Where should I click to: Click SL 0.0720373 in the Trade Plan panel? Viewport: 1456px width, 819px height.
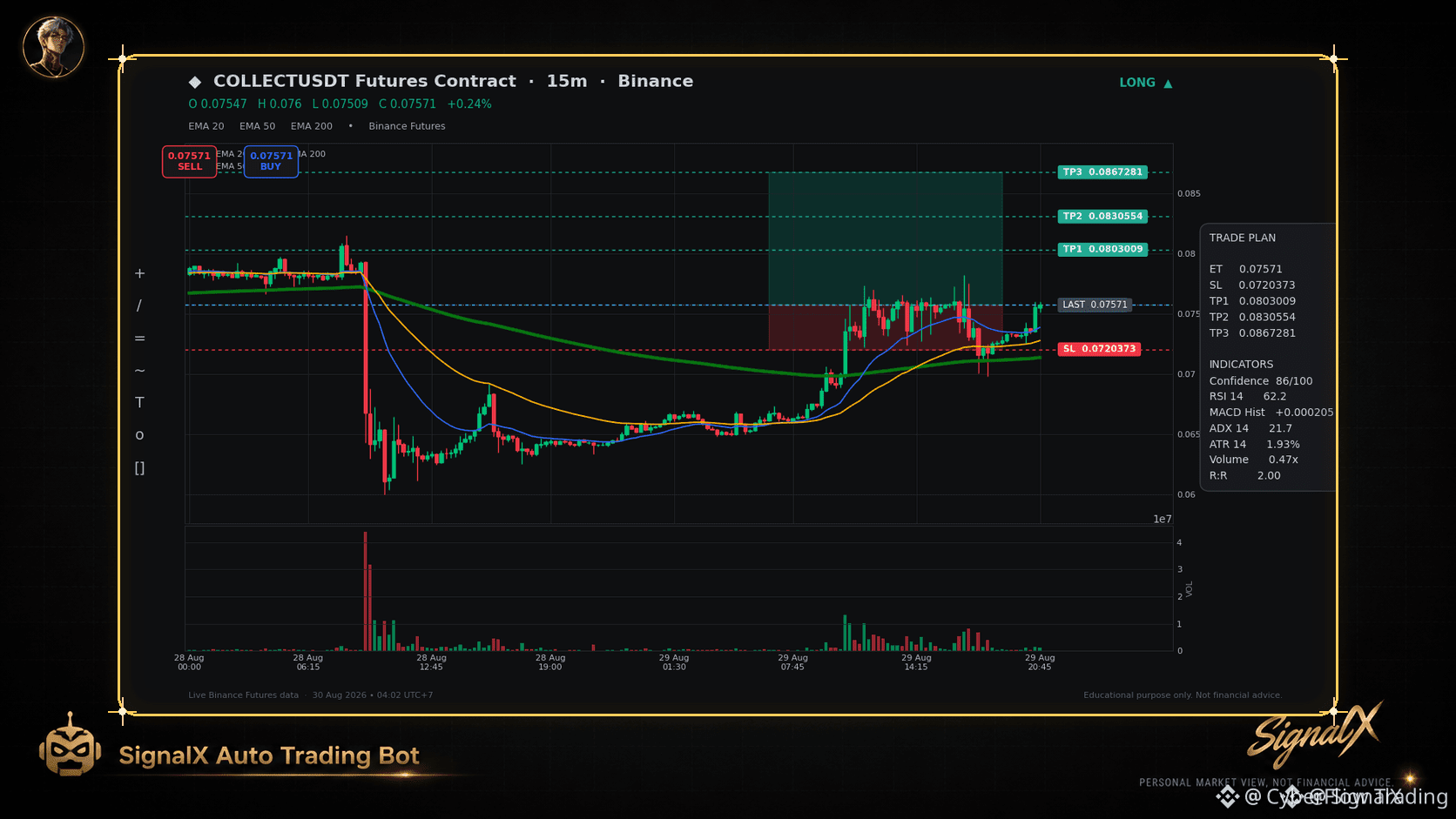[x=1252, y=285]
